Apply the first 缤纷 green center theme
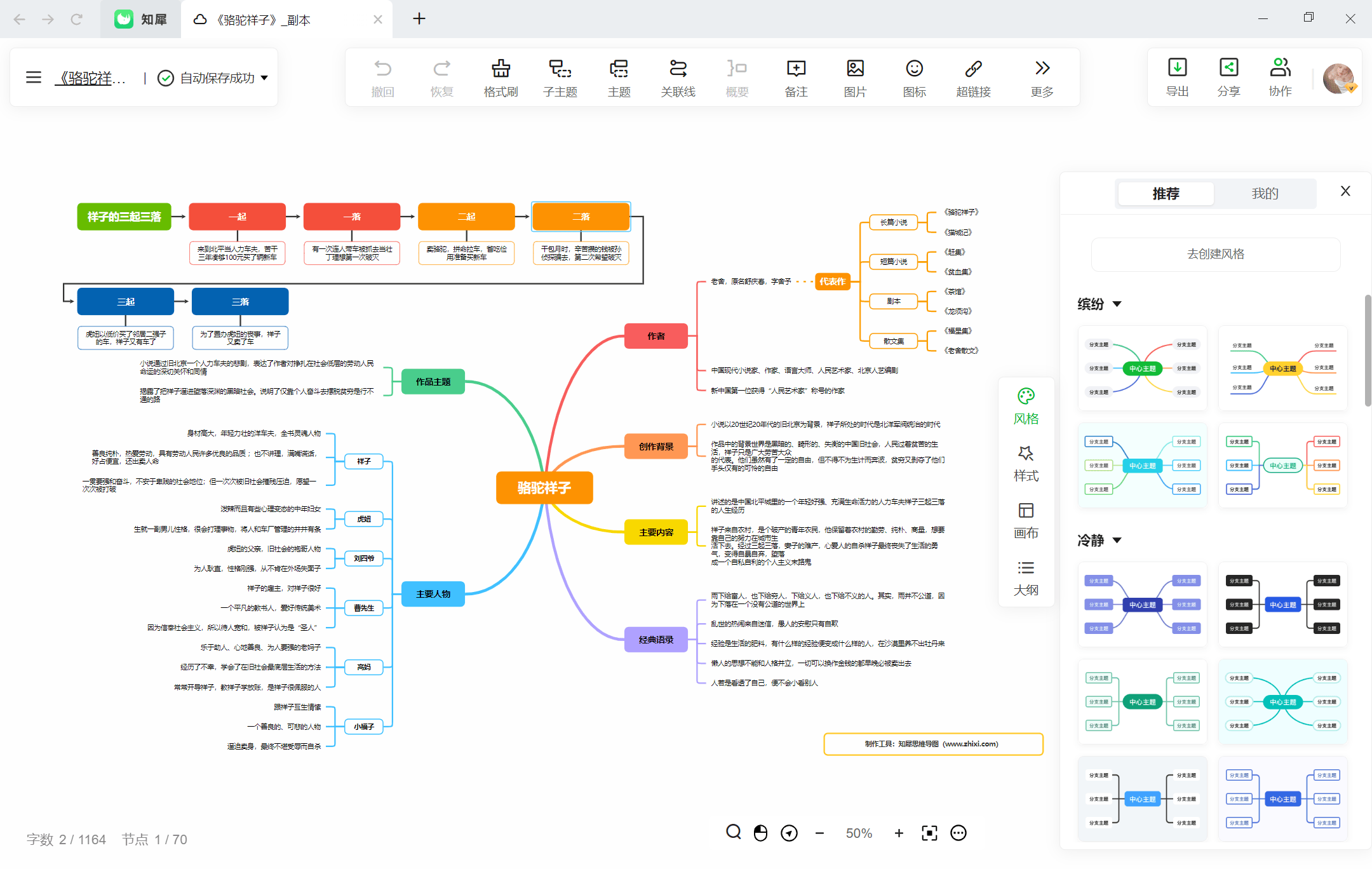1372x869 pixels. 1142,368
